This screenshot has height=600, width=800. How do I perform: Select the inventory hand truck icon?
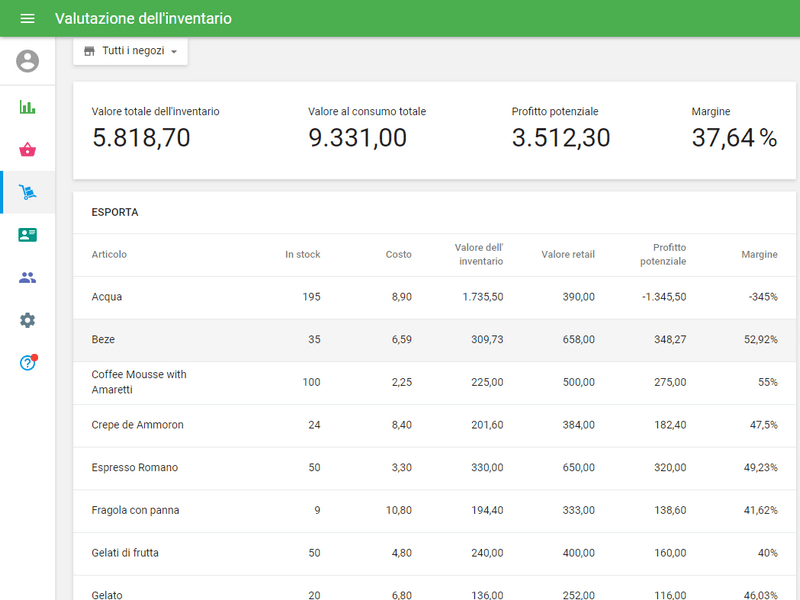[x=27, y=192]
